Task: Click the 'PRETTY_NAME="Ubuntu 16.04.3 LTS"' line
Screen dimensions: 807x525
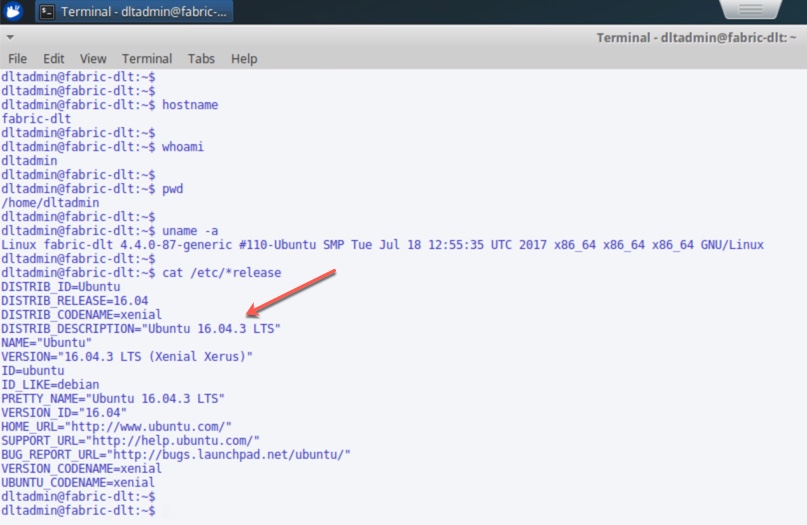Action: pyautogui.click(x=113, y=398)
